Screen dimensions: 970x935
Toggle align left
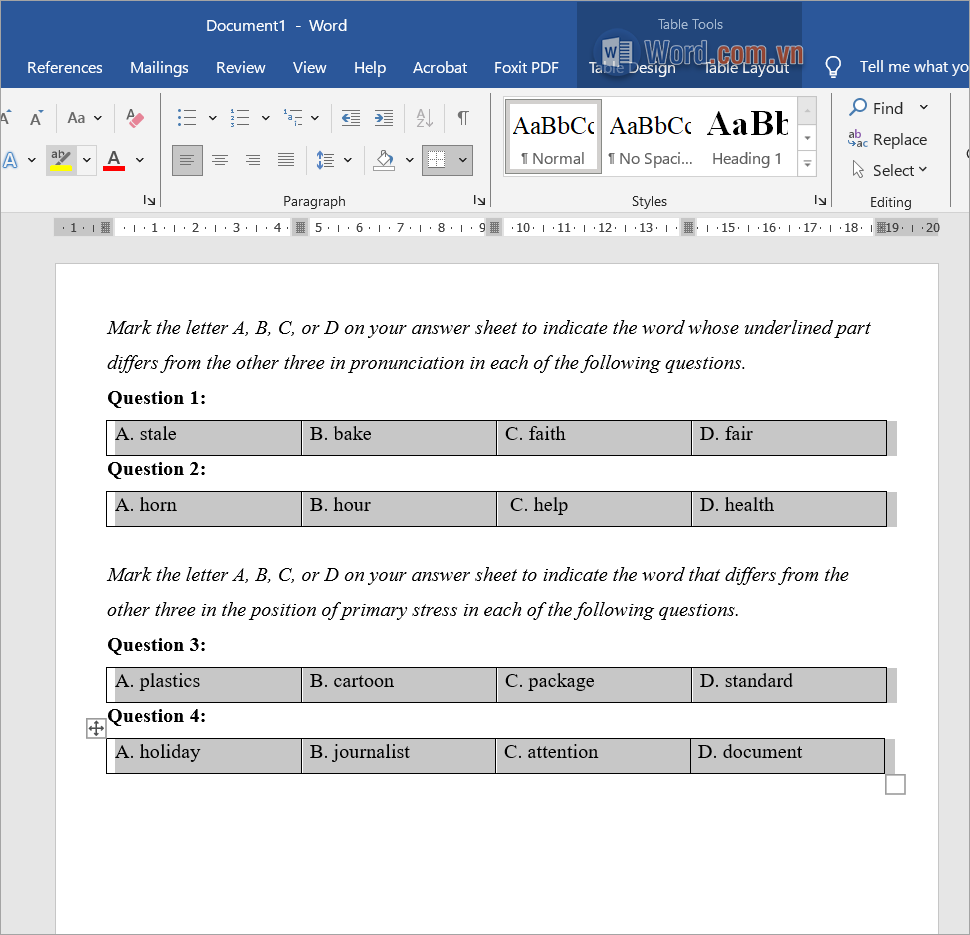pyautogui.click(x=187, y=160)
